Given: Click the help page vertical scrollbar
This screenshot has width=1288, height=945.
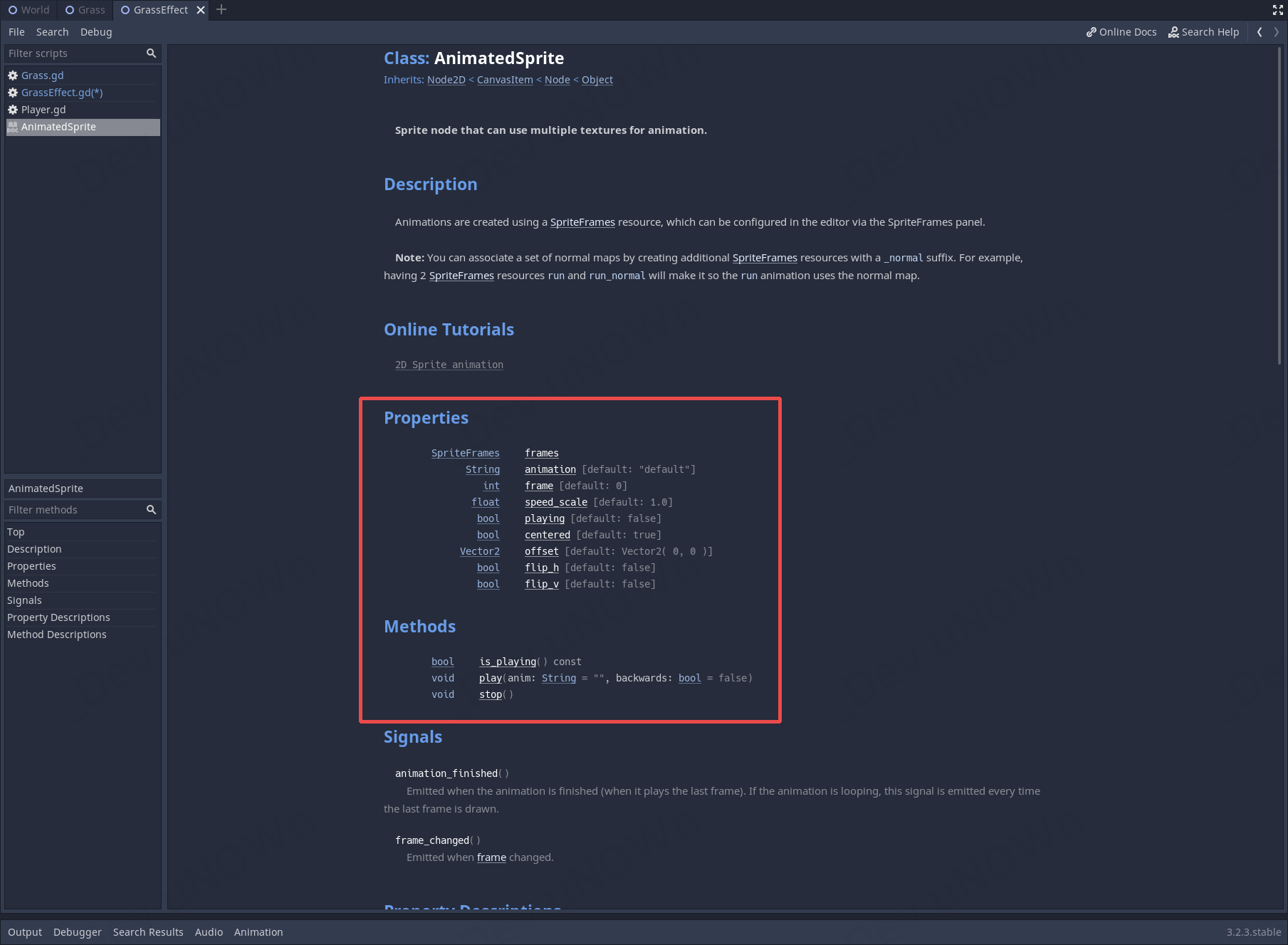Looking at the screenshot, I should [x=1279, y=207].
